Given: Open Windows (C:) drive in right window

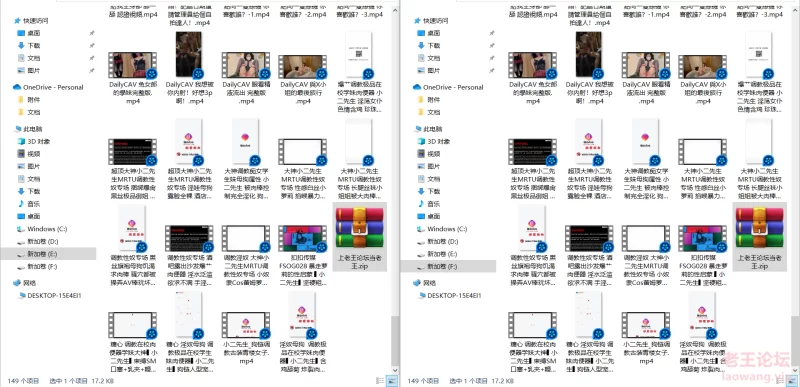Looking at the screenshot, I should click(442, 229).
